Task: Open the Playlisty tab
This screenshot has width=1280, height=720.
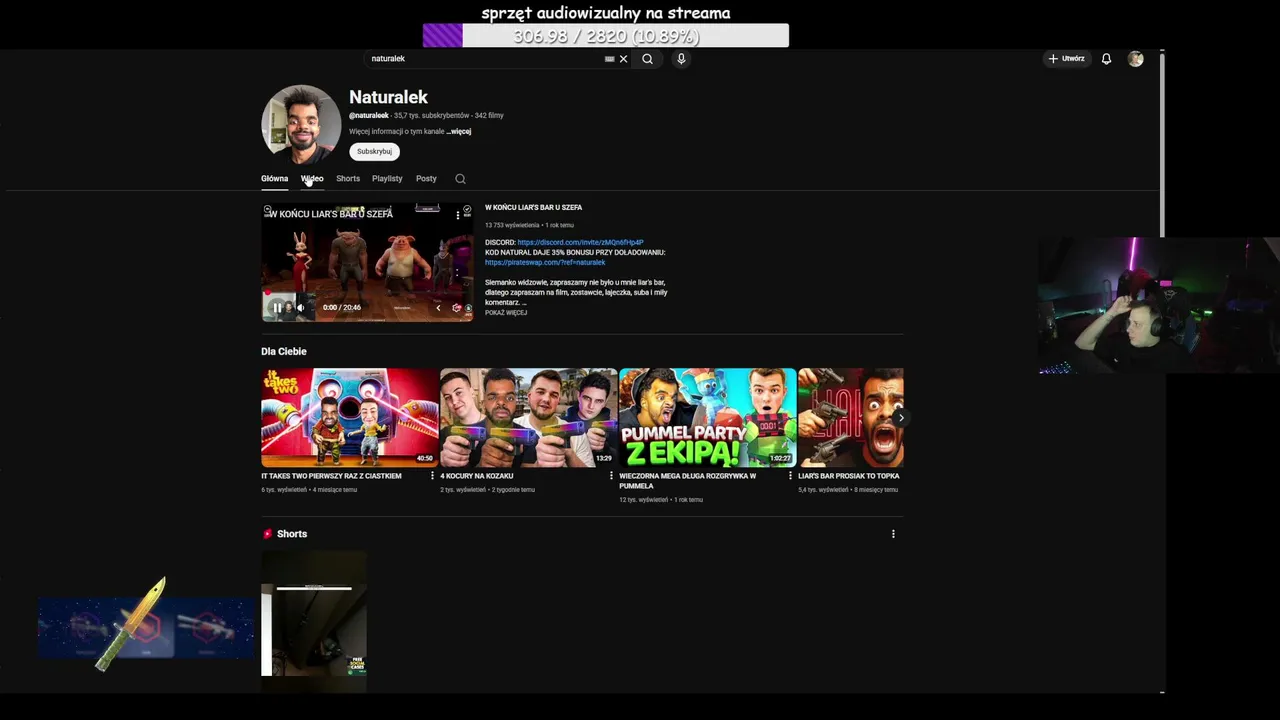Action: (x=387, y=179)
